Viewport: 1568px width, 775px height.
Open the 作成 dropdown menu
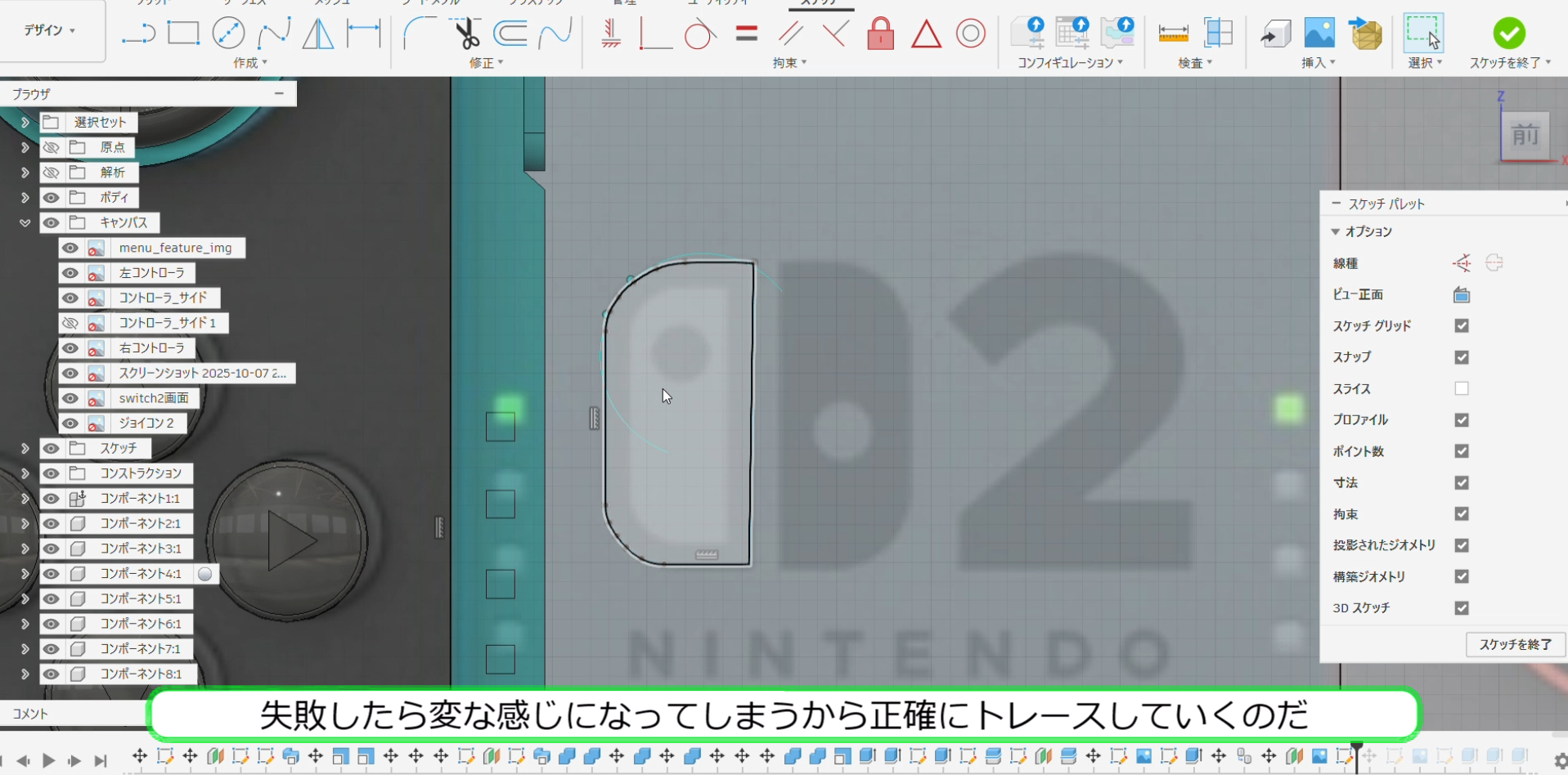click(250, 63)
